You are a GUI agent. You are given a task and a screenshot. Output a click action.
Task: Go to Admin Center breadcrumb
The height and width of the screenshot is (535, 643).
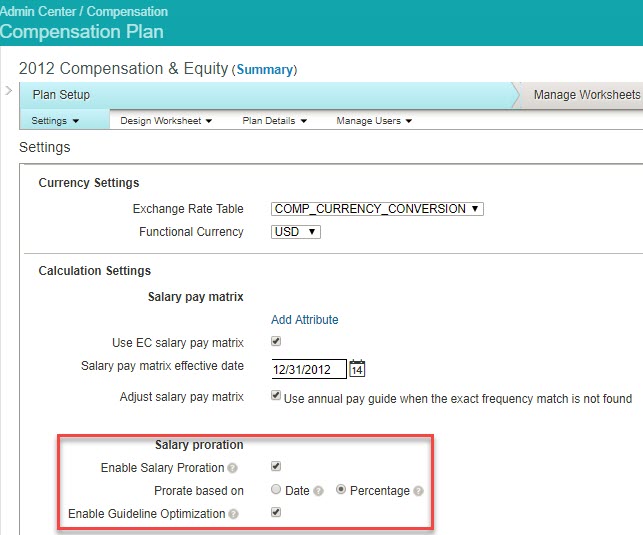pyautogui.click(x=38, y=11)
